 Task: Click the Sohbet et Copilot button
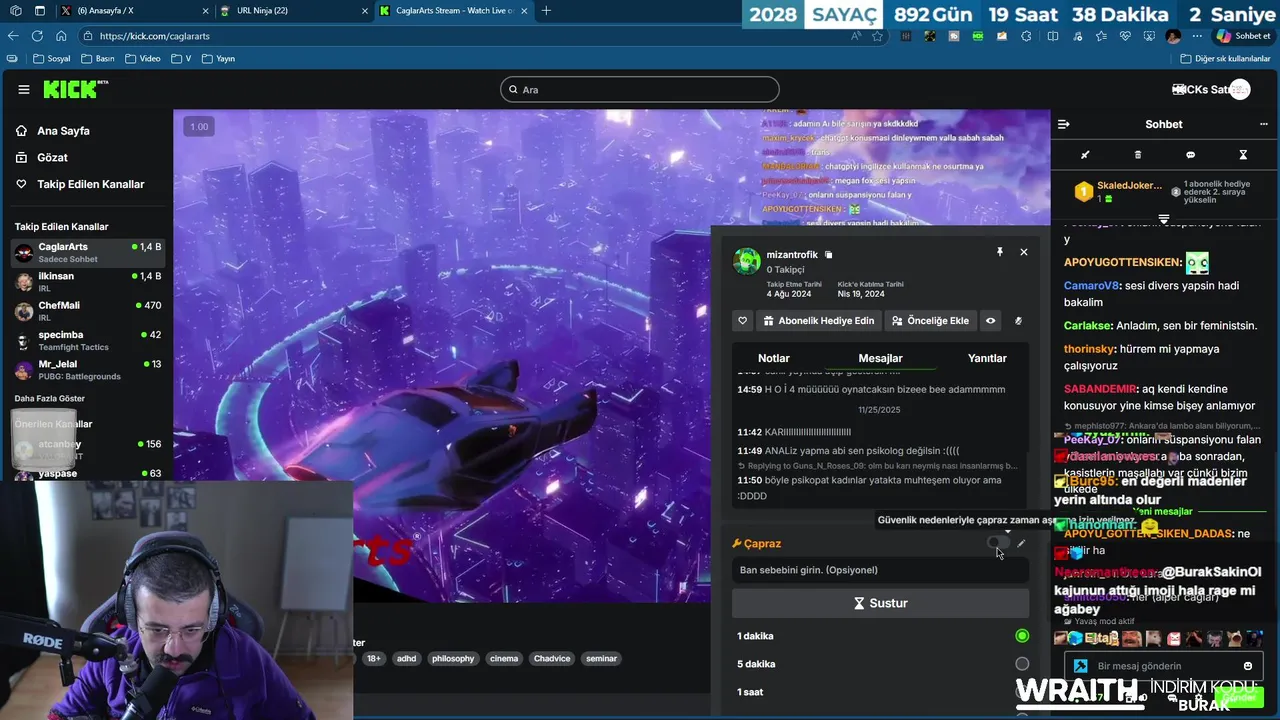point(1243,36)
